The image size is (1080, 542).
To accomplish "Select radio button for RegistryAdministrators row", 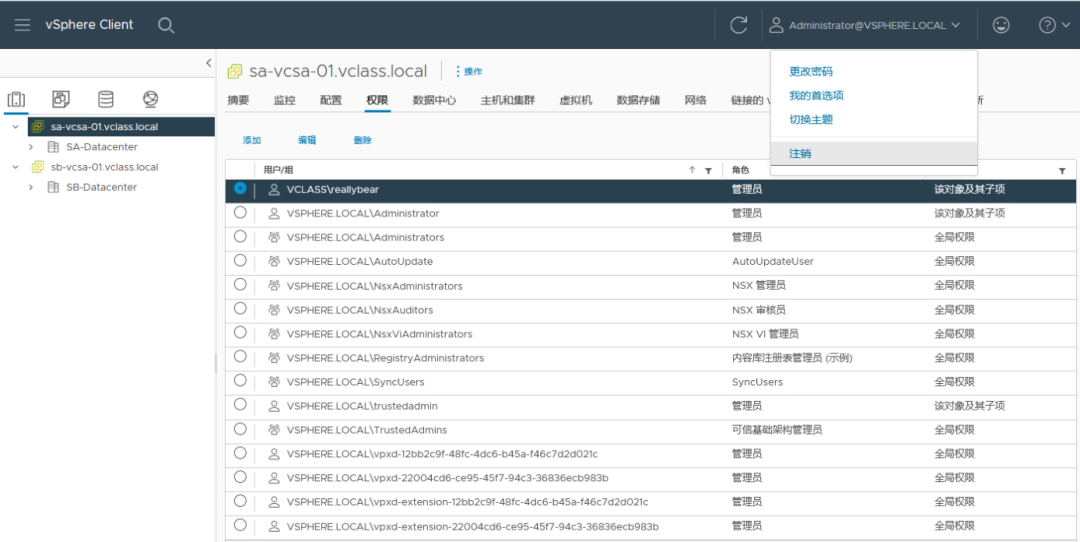I will pyautogui.click(x=240, y=356).
